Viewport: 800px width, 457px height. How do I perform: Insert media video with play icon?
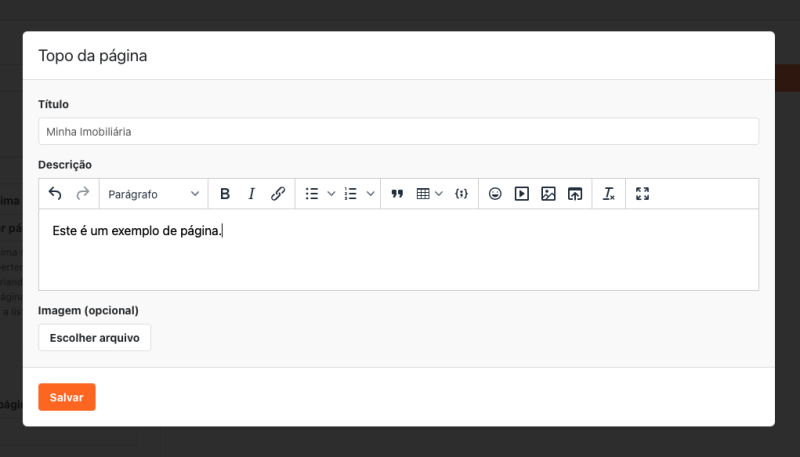coord(521,194)
